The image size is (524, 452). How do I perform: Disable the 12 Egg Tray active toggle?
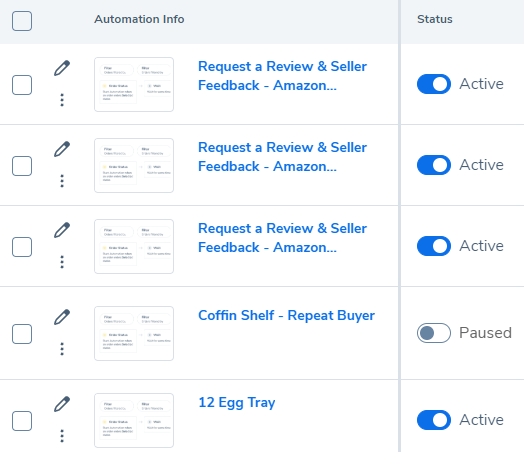point(434,420)
